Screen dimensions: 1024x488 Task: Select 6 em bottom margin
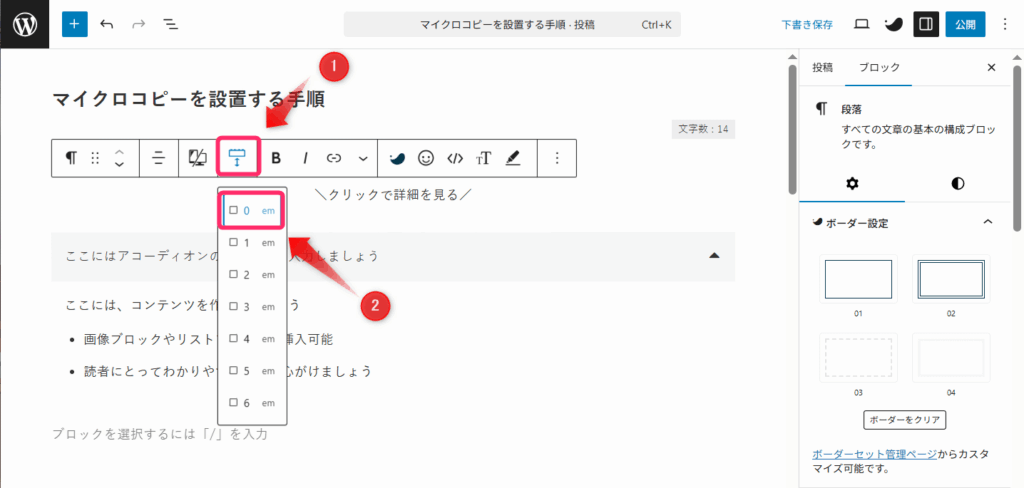(x=252, y=403)
